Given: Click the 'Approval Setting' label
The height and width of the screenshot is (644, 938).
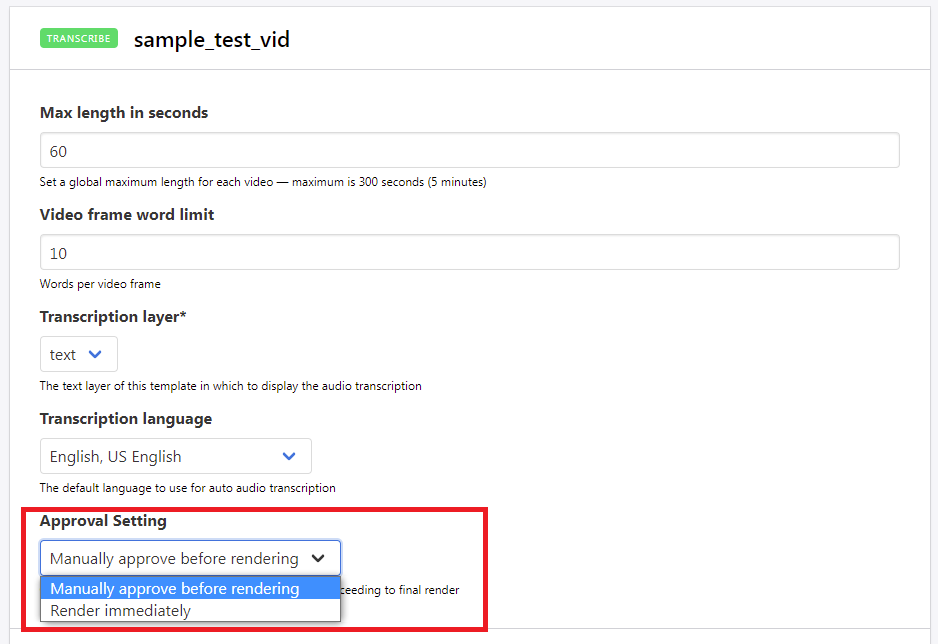Looking at the screenshot, I should pyautogui.click(x=103, y=521).
